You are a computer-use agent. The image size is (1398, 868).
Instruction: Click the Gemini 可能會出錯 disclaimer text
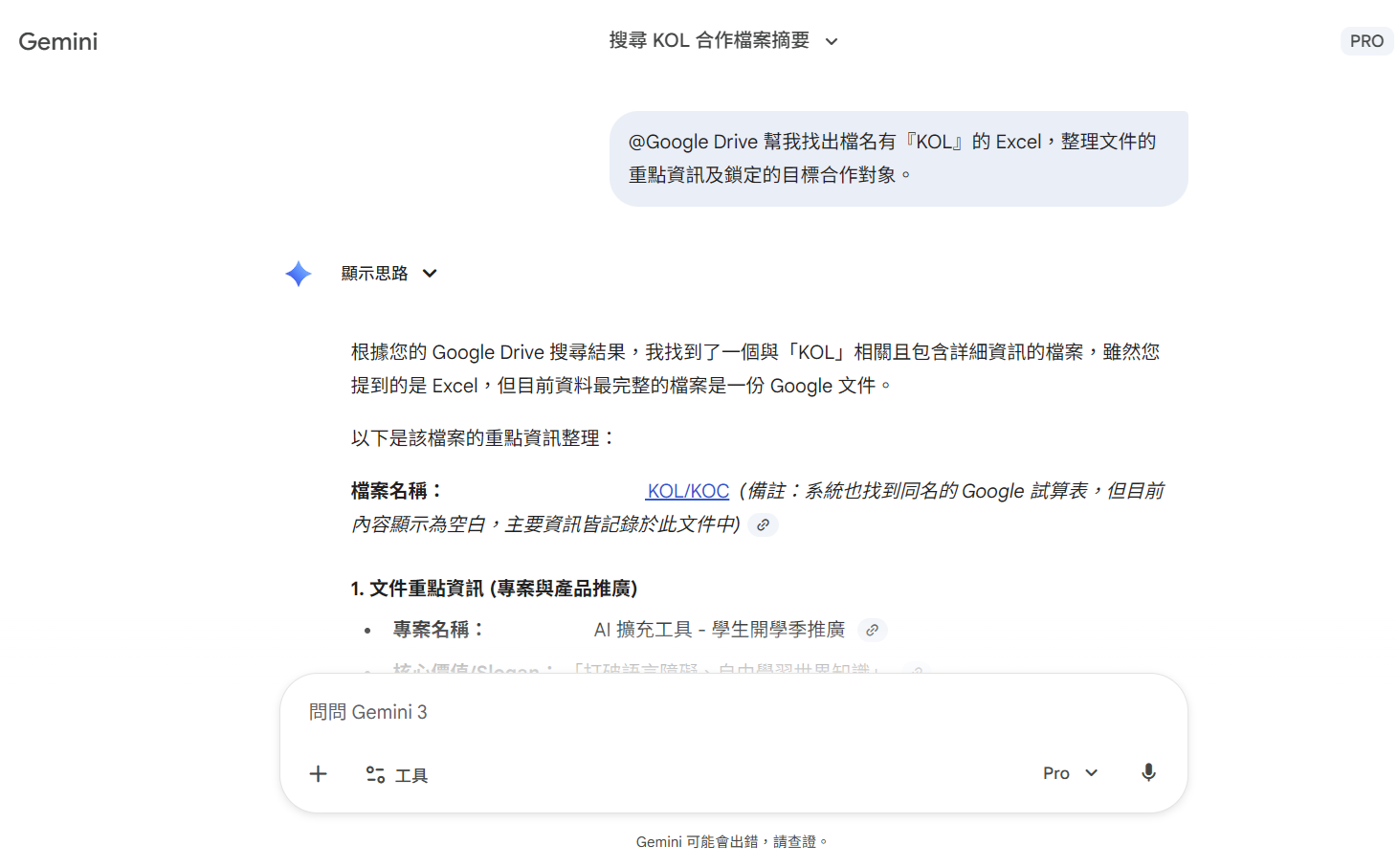[x=731, y=842]
